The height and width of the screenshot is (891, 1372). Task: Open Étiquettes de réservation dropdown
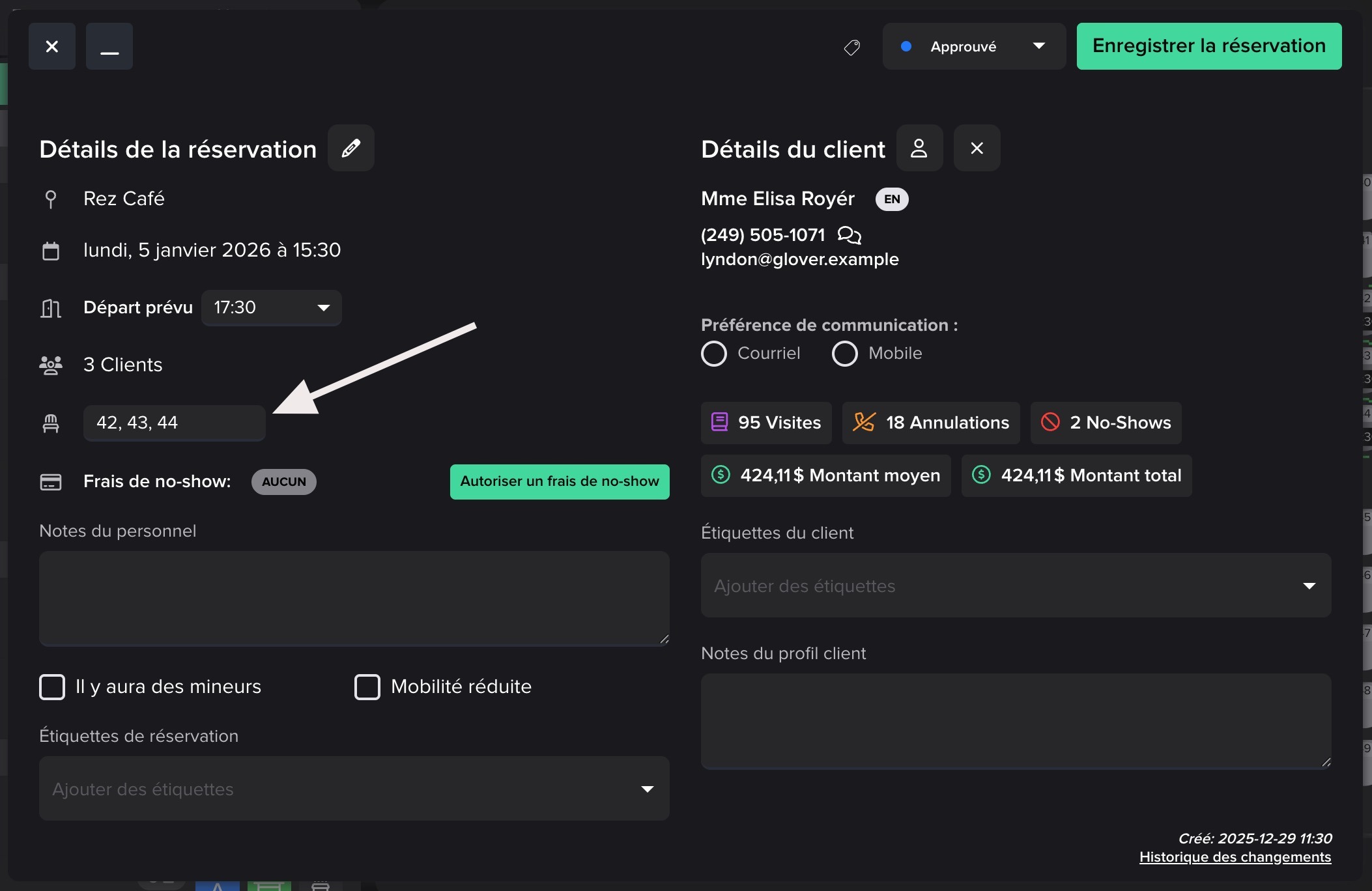coord(354,789)
